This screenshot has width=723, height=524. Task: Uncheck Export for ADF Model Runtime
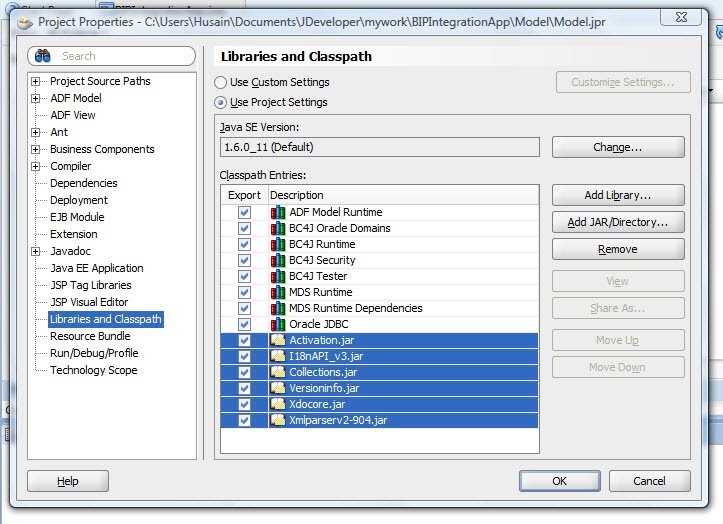pyautogui.click(x=244, y=212)
